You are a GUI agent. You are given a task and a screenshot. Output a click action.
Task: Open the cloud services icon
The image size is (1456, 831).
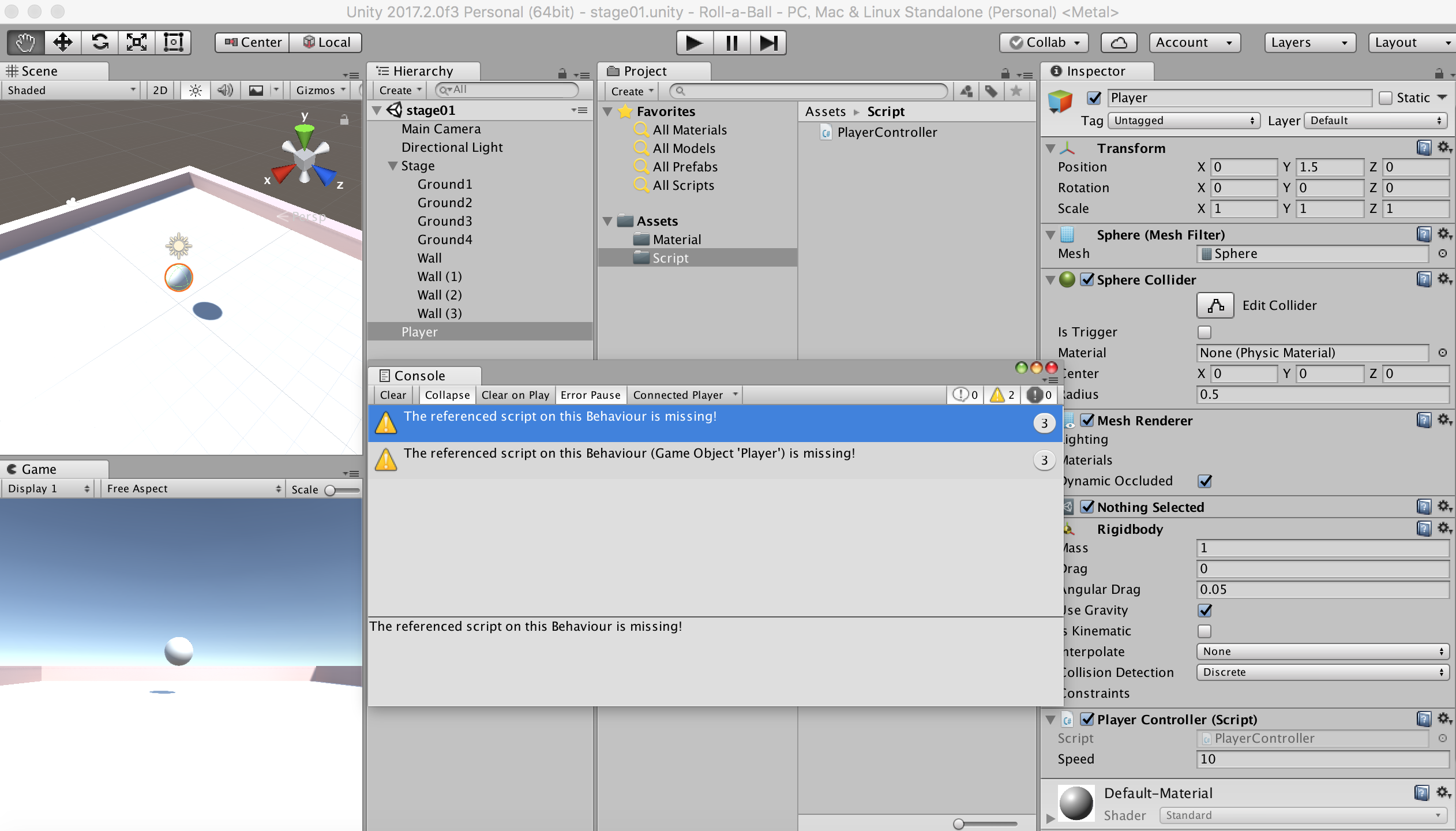(1119, 43)
